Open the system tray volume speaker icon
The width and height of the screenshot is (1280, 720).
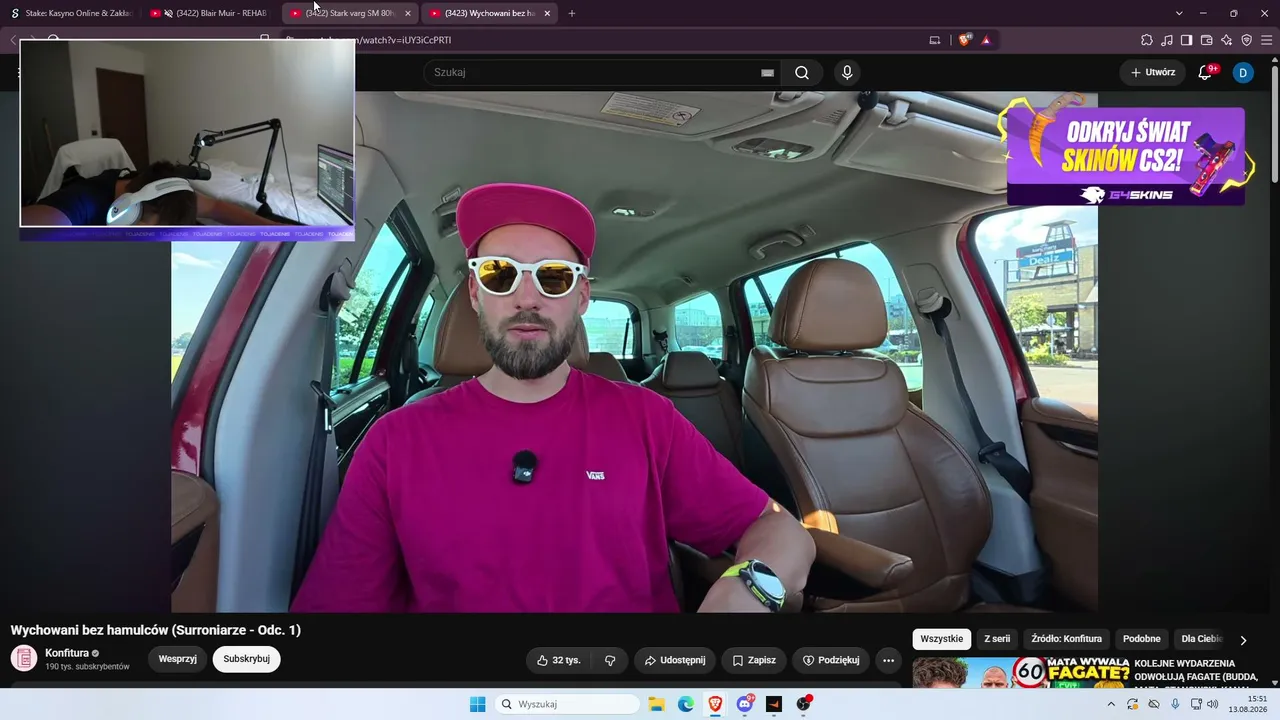point(1213,704)
